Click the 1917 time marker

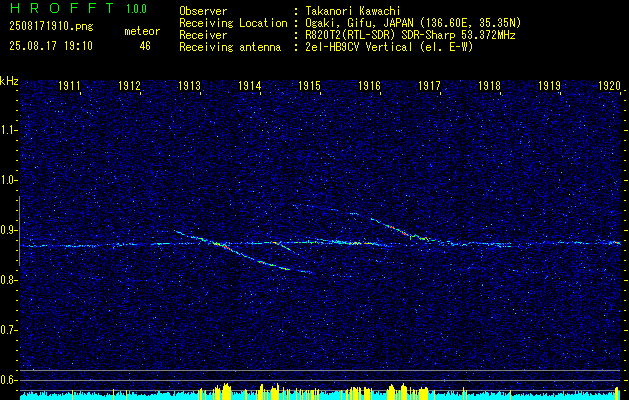click(430, 85)
